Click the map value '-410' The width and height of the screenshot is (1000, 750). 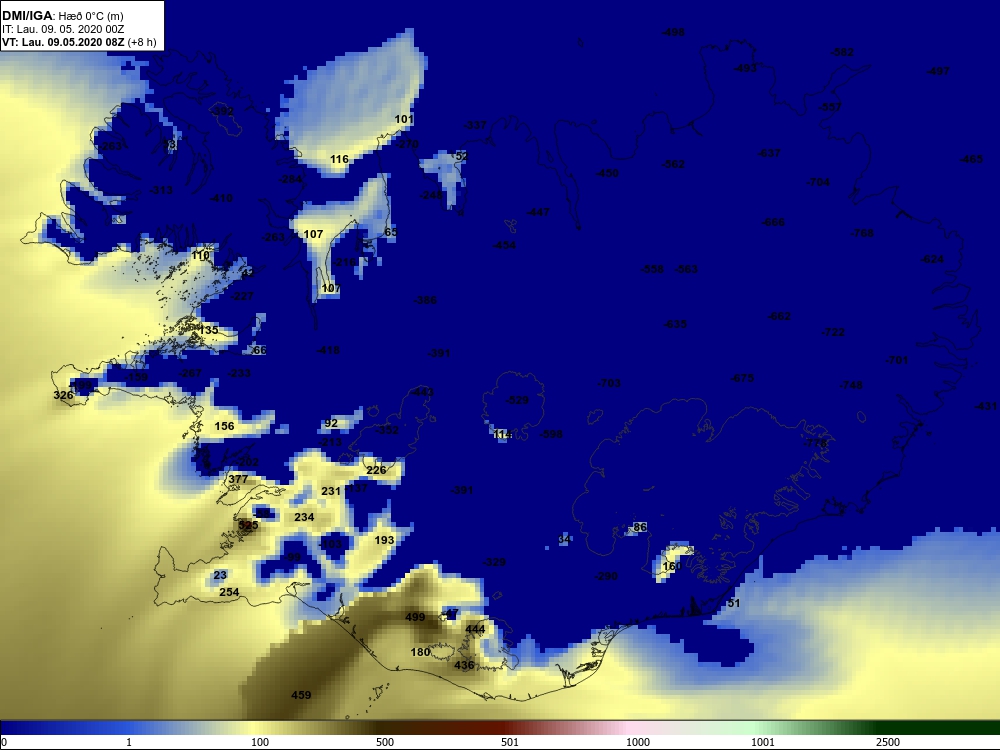point(221,198)
